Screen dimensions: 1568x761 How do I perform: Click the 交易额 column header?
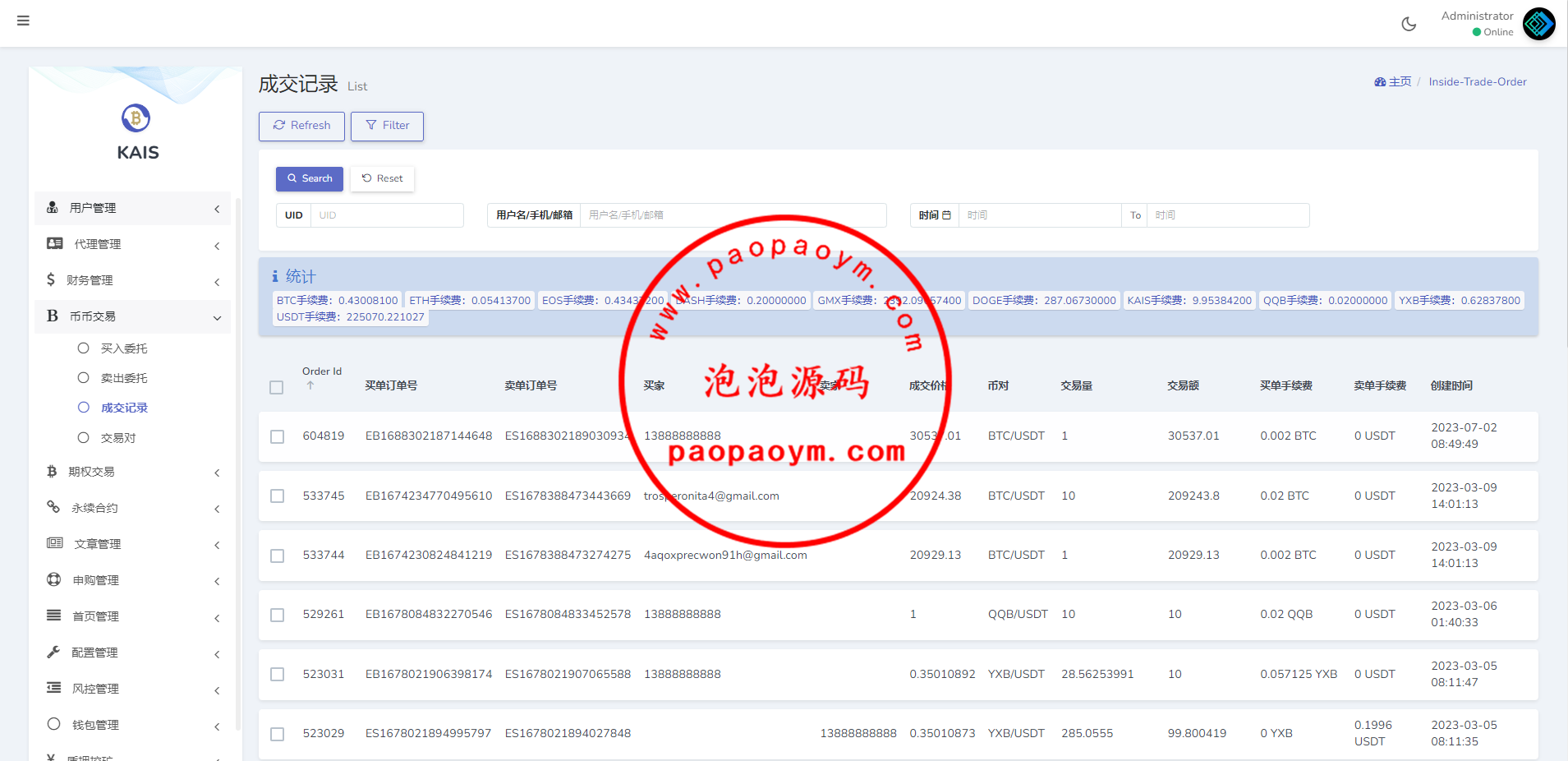click(1184, 385)
